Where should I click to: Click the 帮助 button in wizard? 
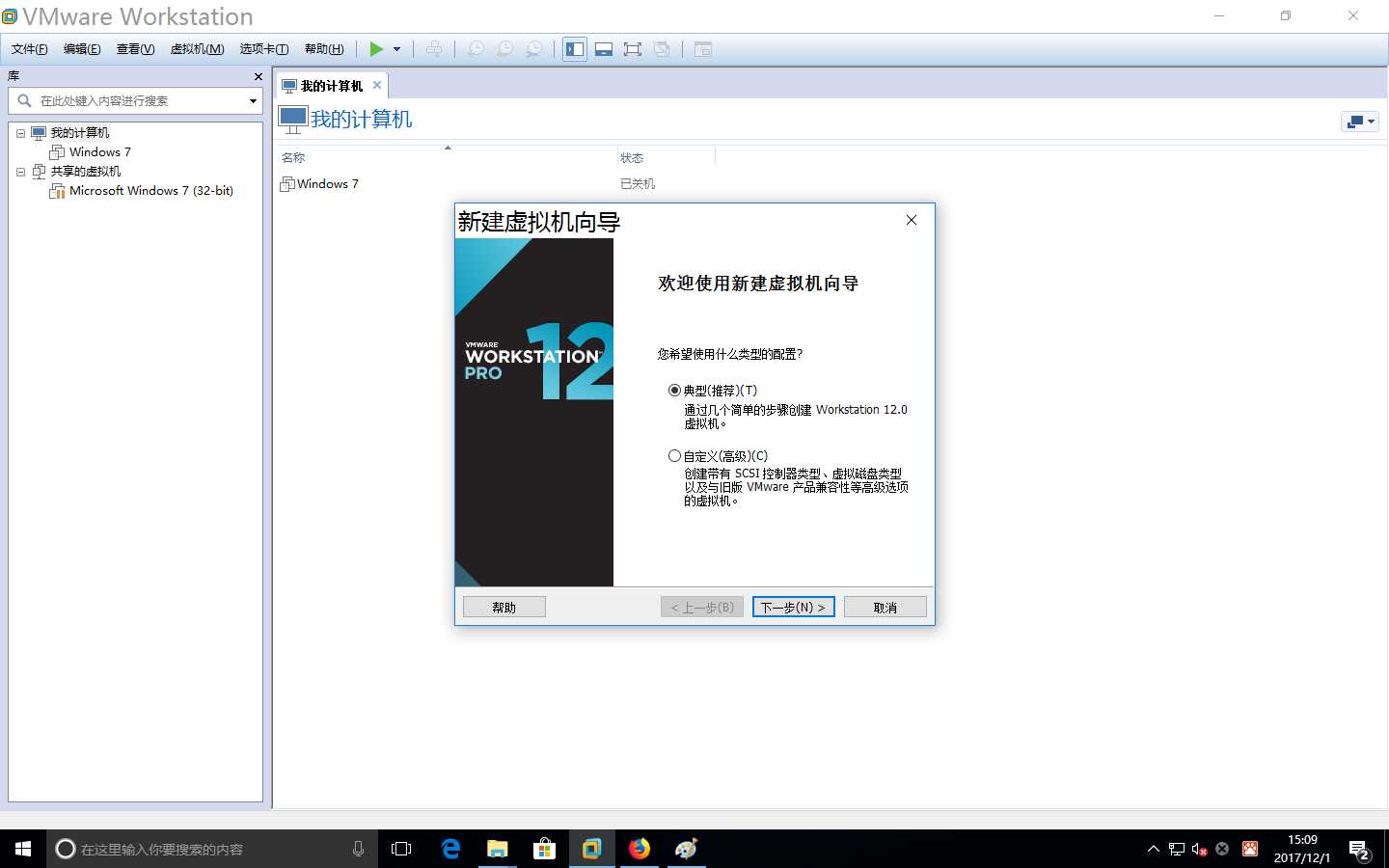(504, 607)
